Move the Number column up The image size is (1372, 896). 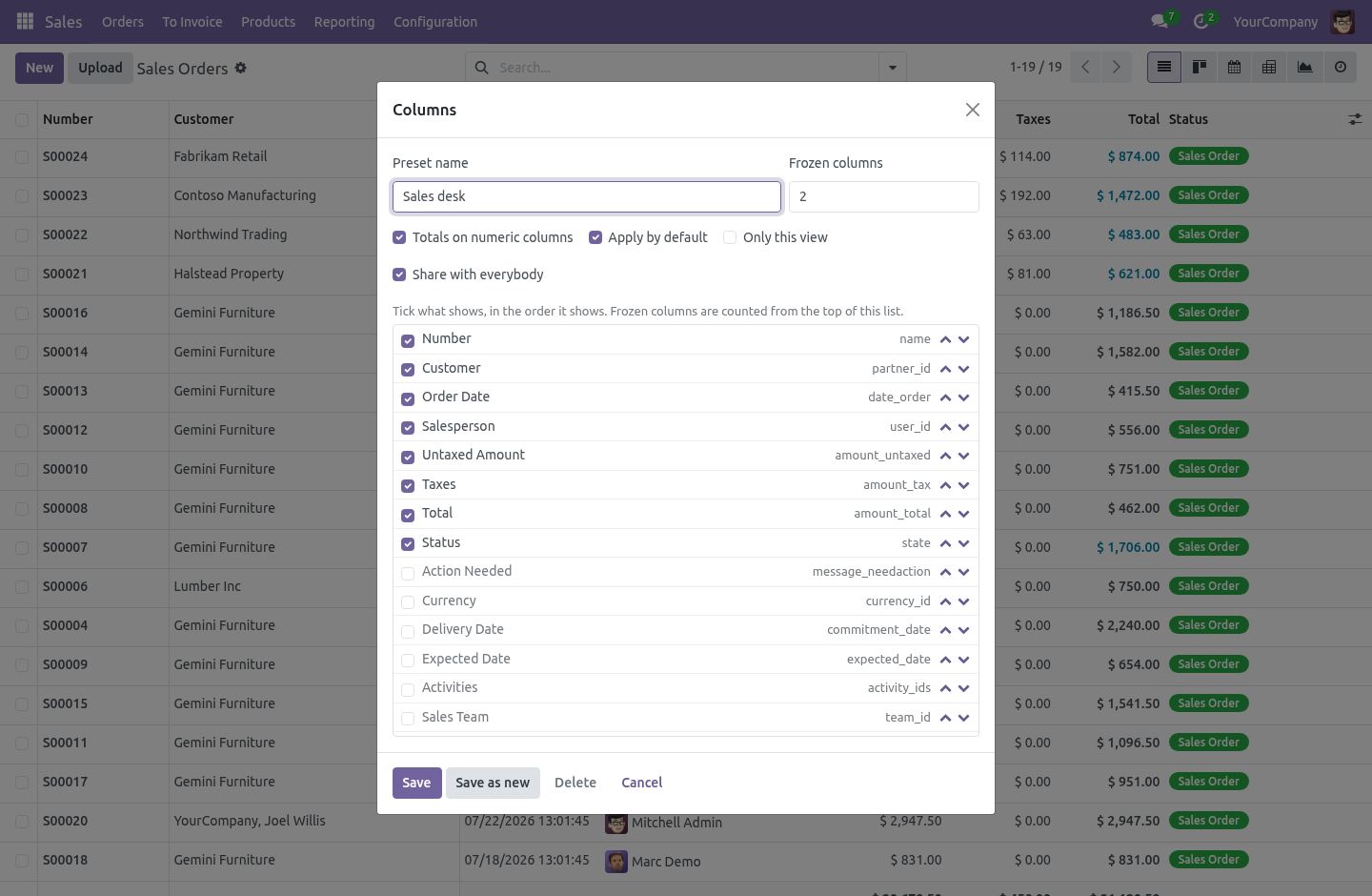coord(945,339)
